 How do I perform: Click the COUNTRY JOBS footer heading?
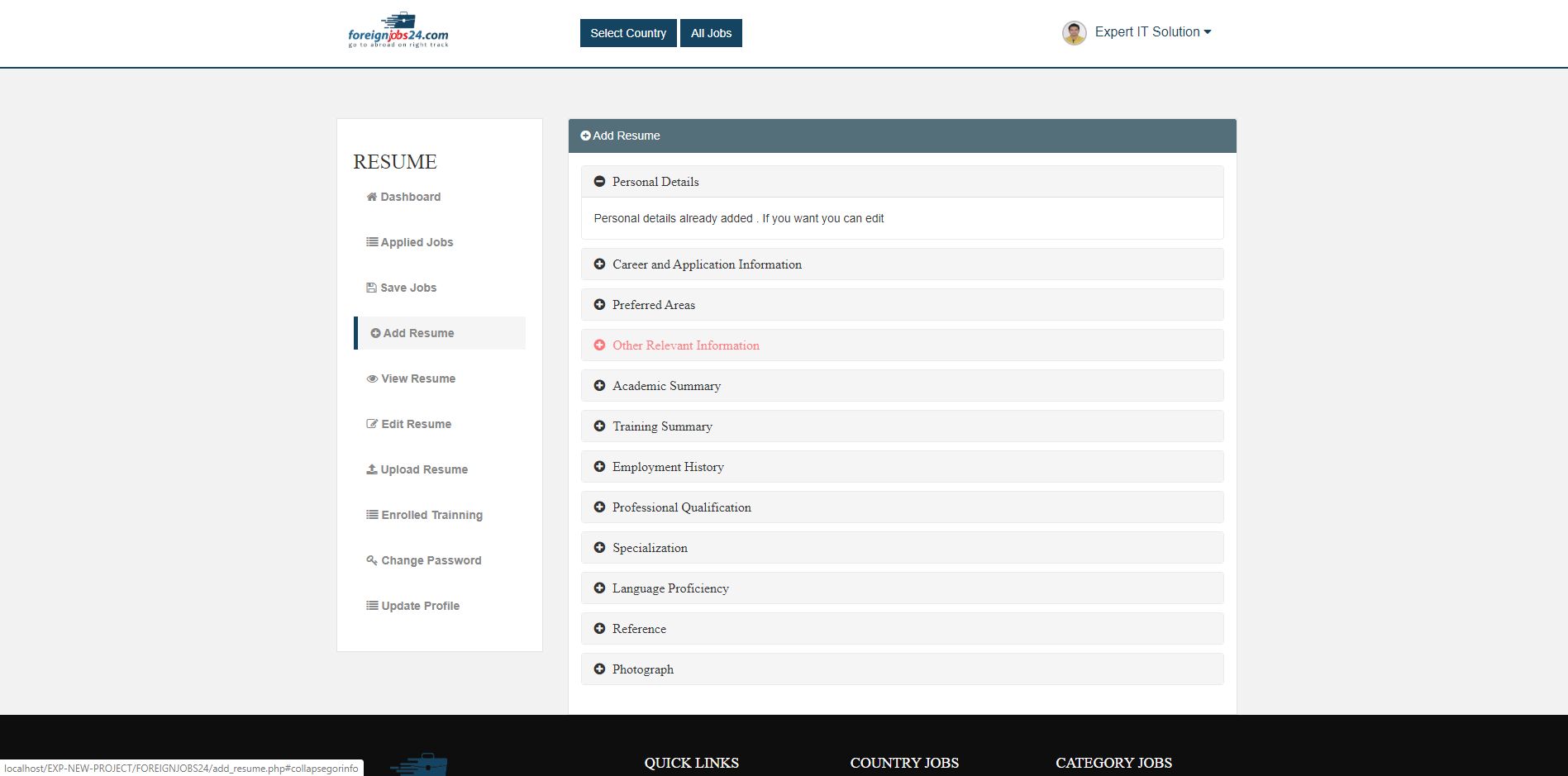(x=904, y=763)
